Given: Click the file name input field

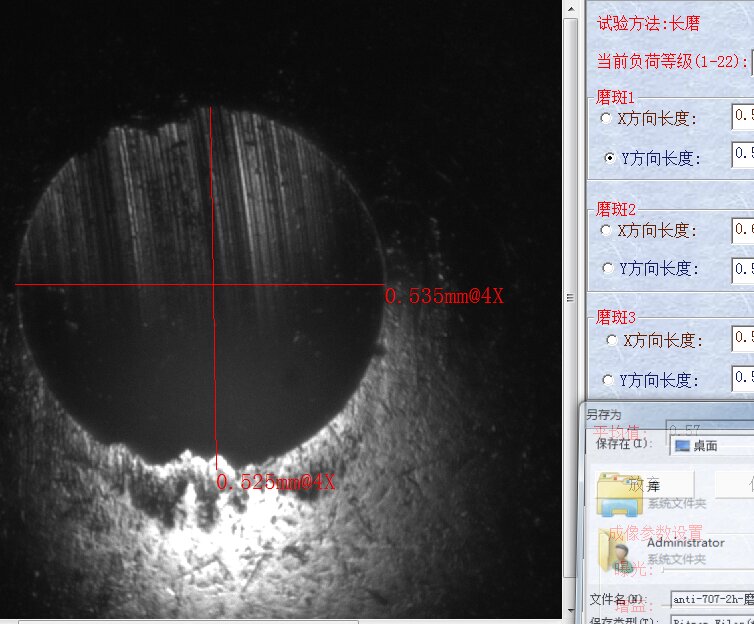Looking at the screenshot, I should (710, 600).
